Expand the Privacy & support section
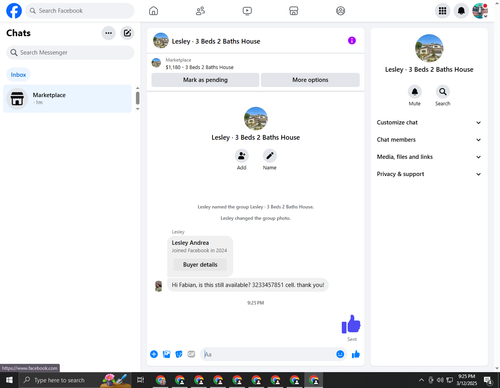 pos(429,174)
